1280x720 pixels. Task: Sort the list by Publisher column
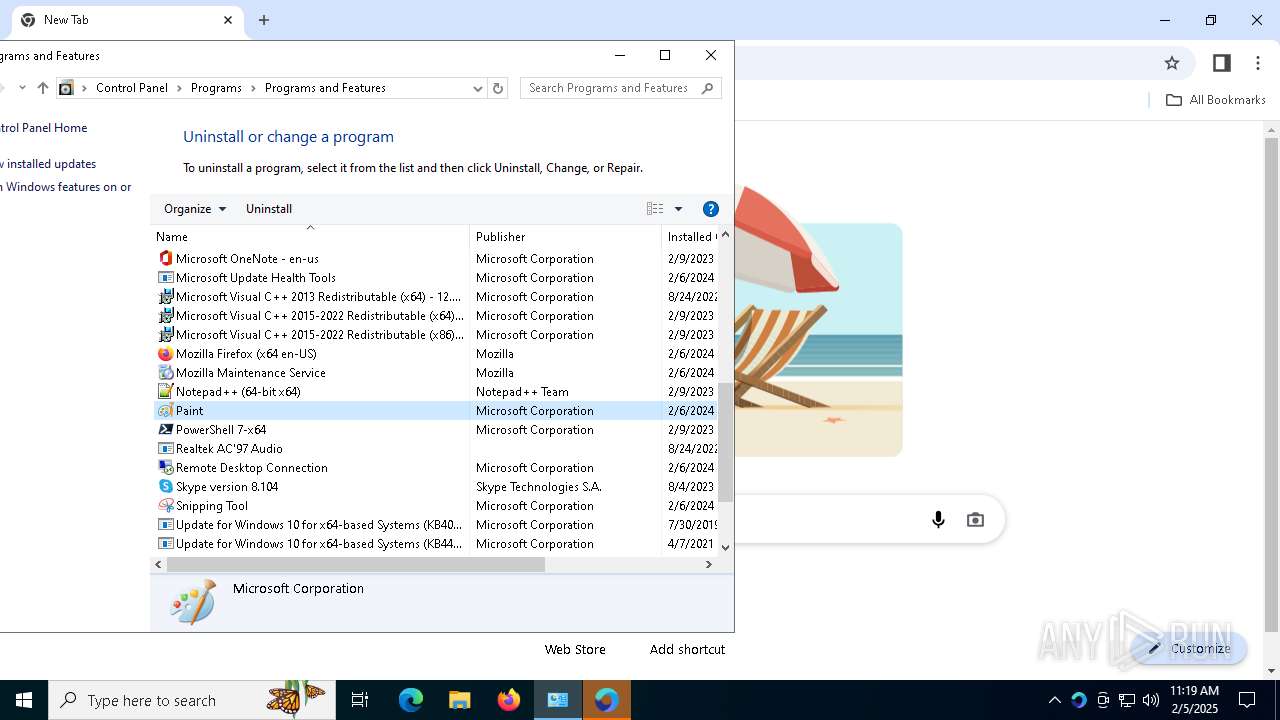(x=565, y=237)
